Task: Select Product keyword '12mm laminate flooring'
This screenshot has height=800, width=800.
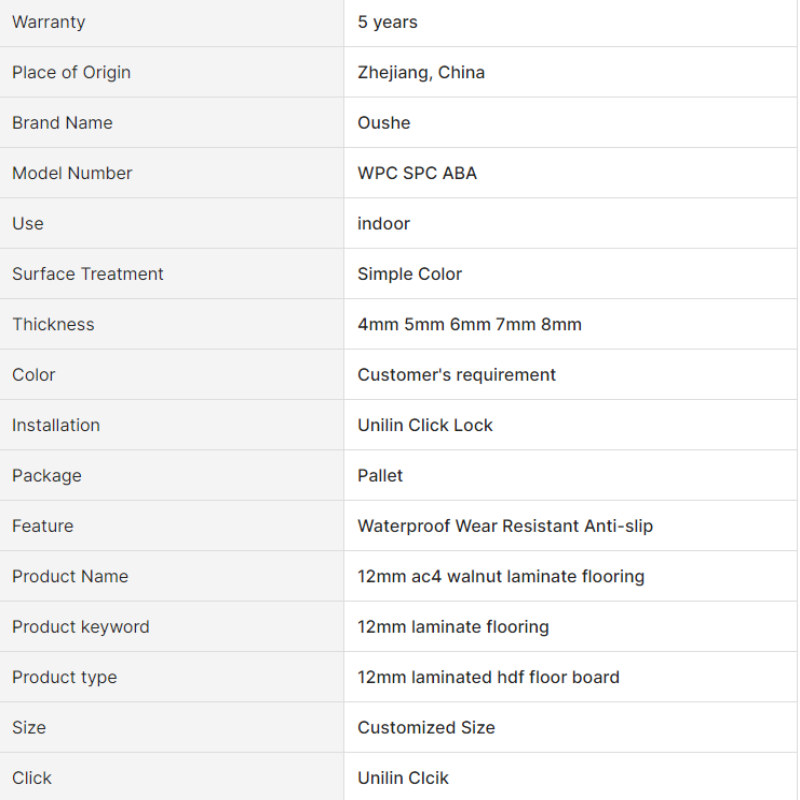Action: tap(453, 627)
